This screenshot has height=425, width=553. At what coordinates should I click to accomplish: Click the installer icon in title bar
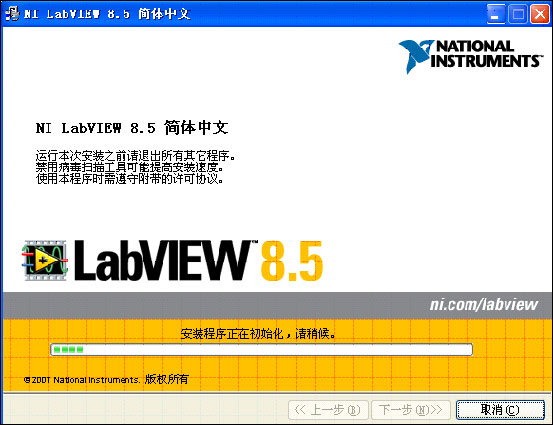point(12,14)
